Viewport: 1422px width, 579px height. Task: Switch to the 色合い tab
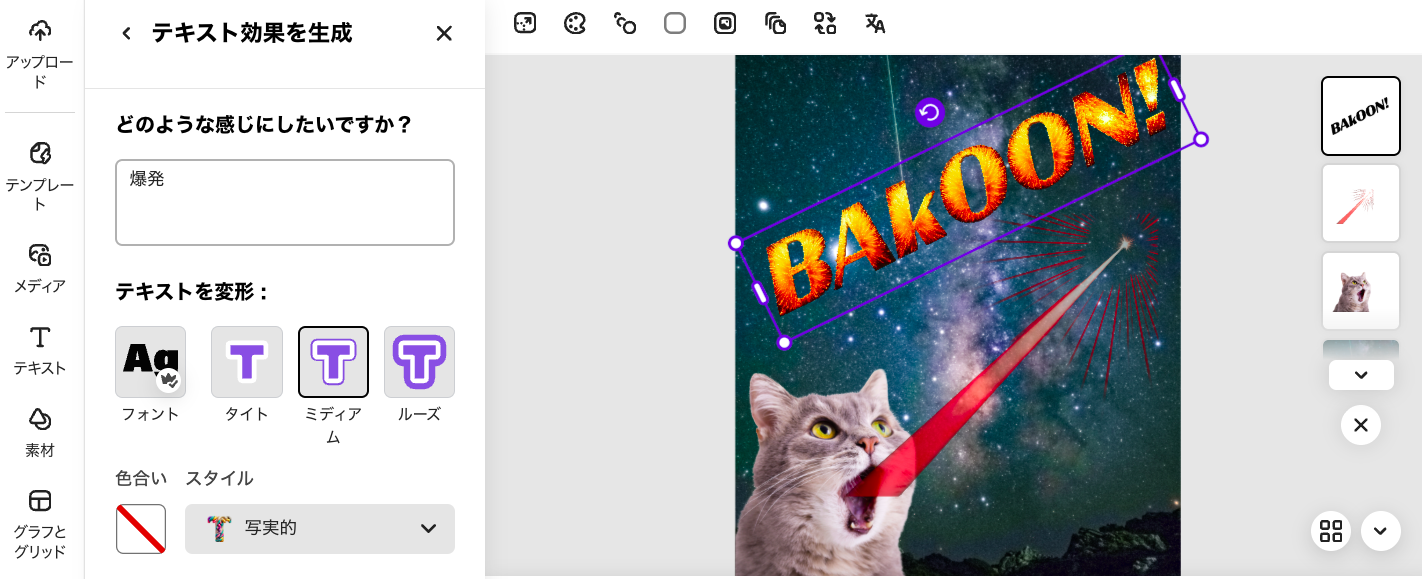tap(140, 478)
